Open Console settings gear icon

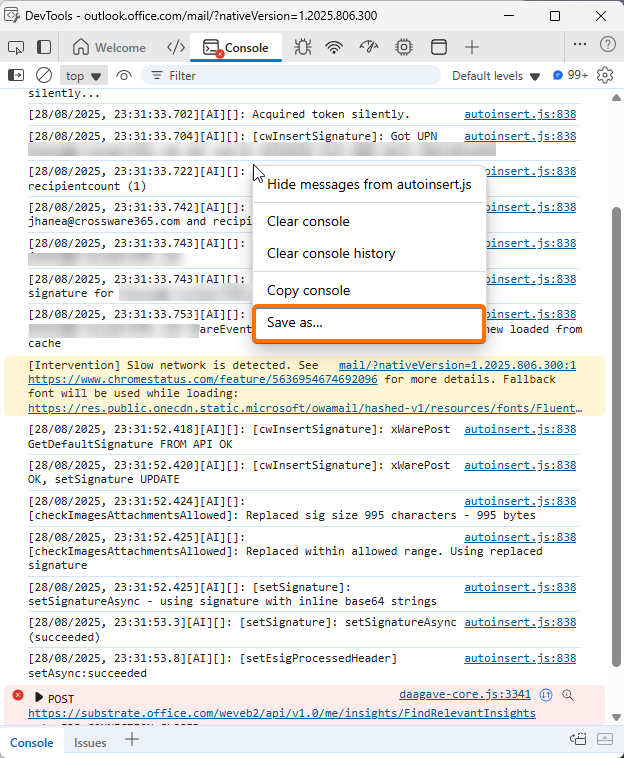click(x=604, y=75)
